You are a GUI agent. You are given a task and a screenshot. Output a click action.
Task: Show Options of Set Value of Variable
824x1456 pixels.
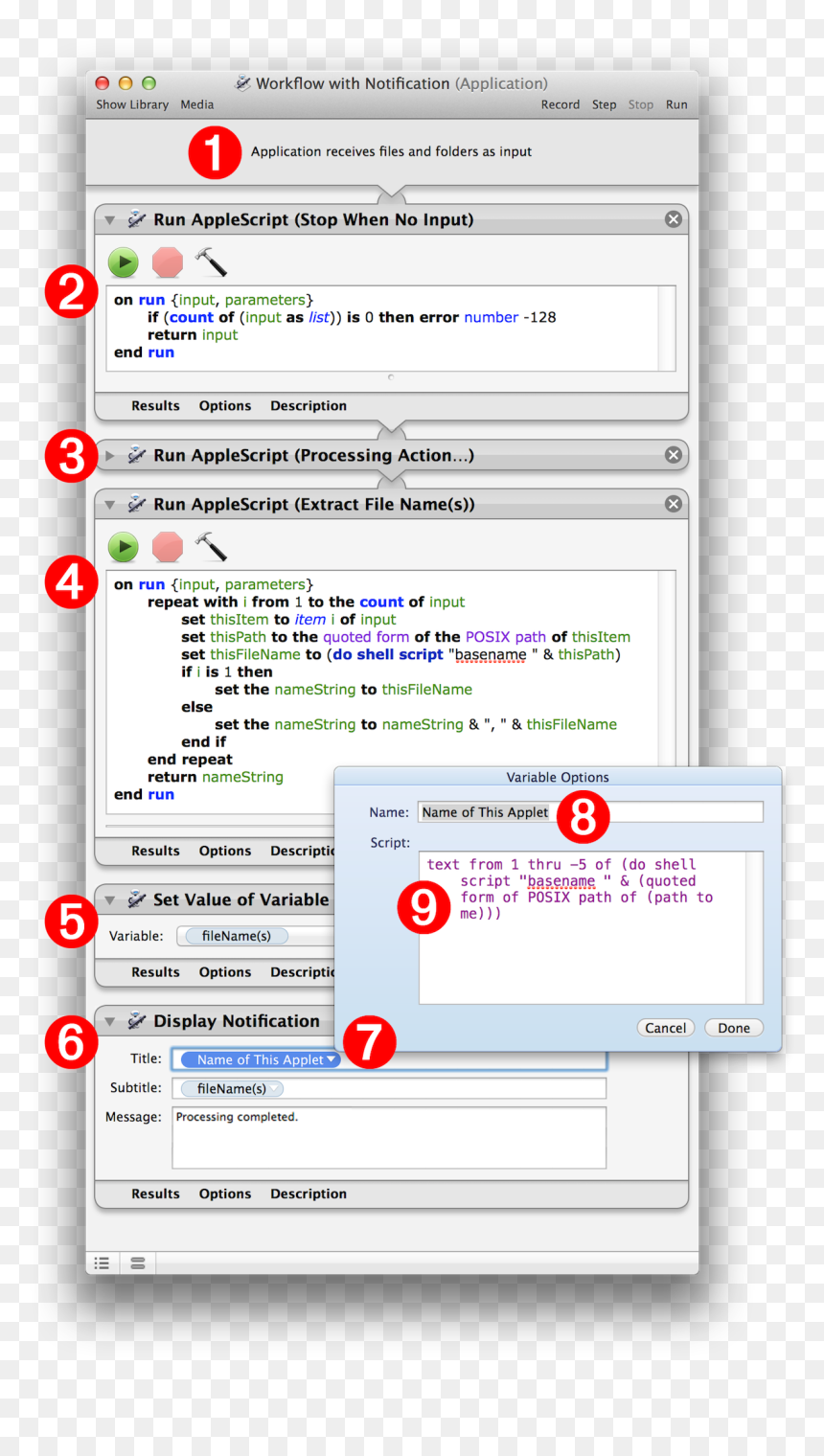click(225, 972)
